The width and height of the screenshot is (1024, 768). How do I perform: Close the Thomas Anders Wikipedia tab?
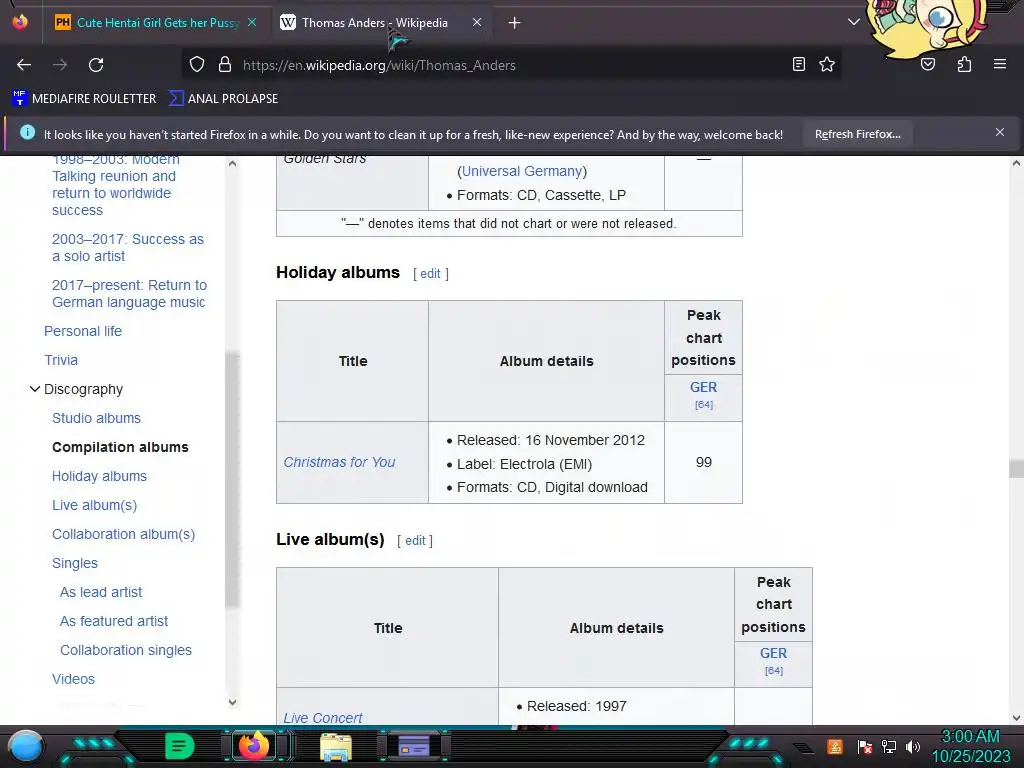point(477,22)
